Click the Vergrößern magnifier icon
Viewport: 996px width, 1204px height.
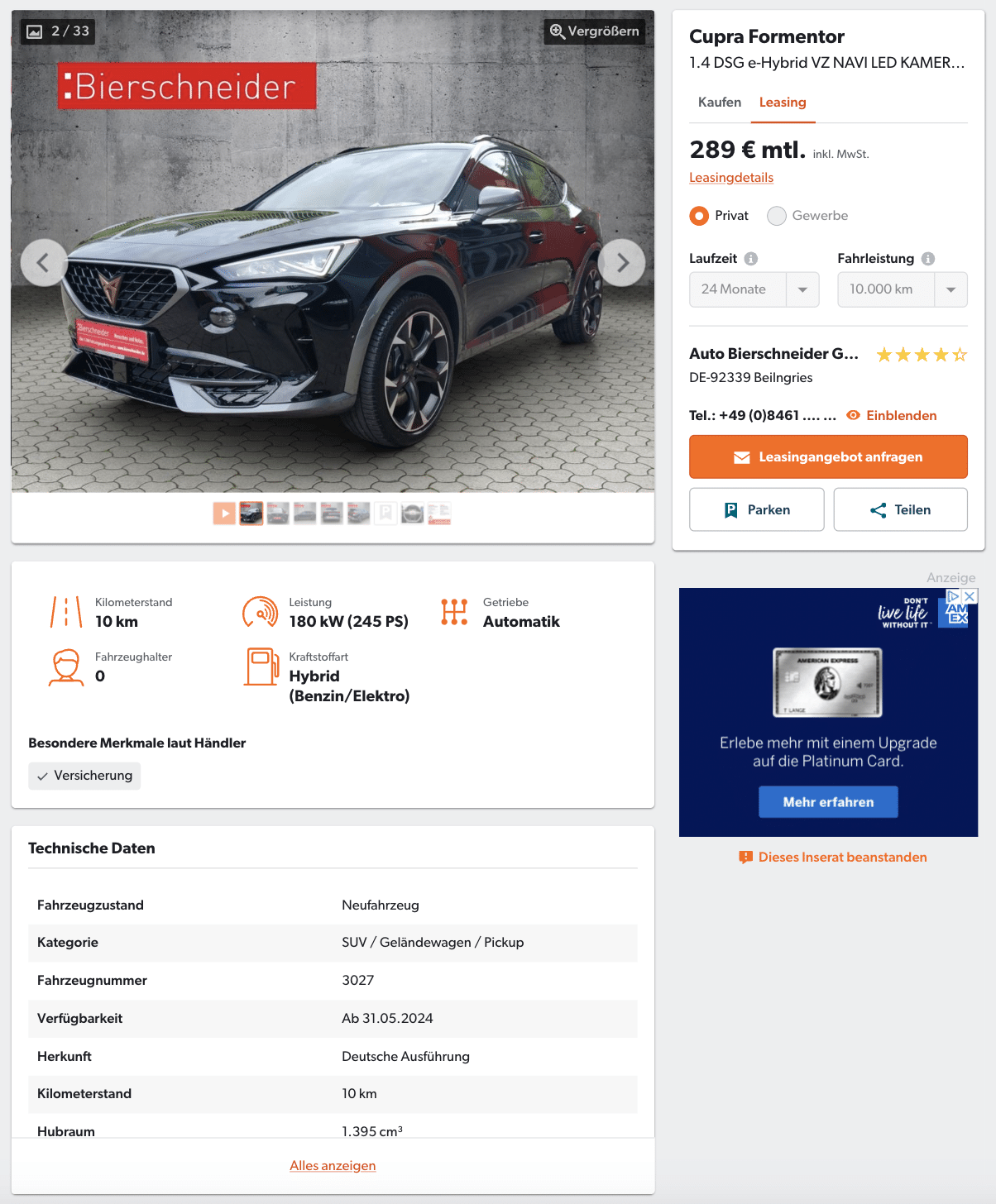pyautogui.click(x=558, y=31)
